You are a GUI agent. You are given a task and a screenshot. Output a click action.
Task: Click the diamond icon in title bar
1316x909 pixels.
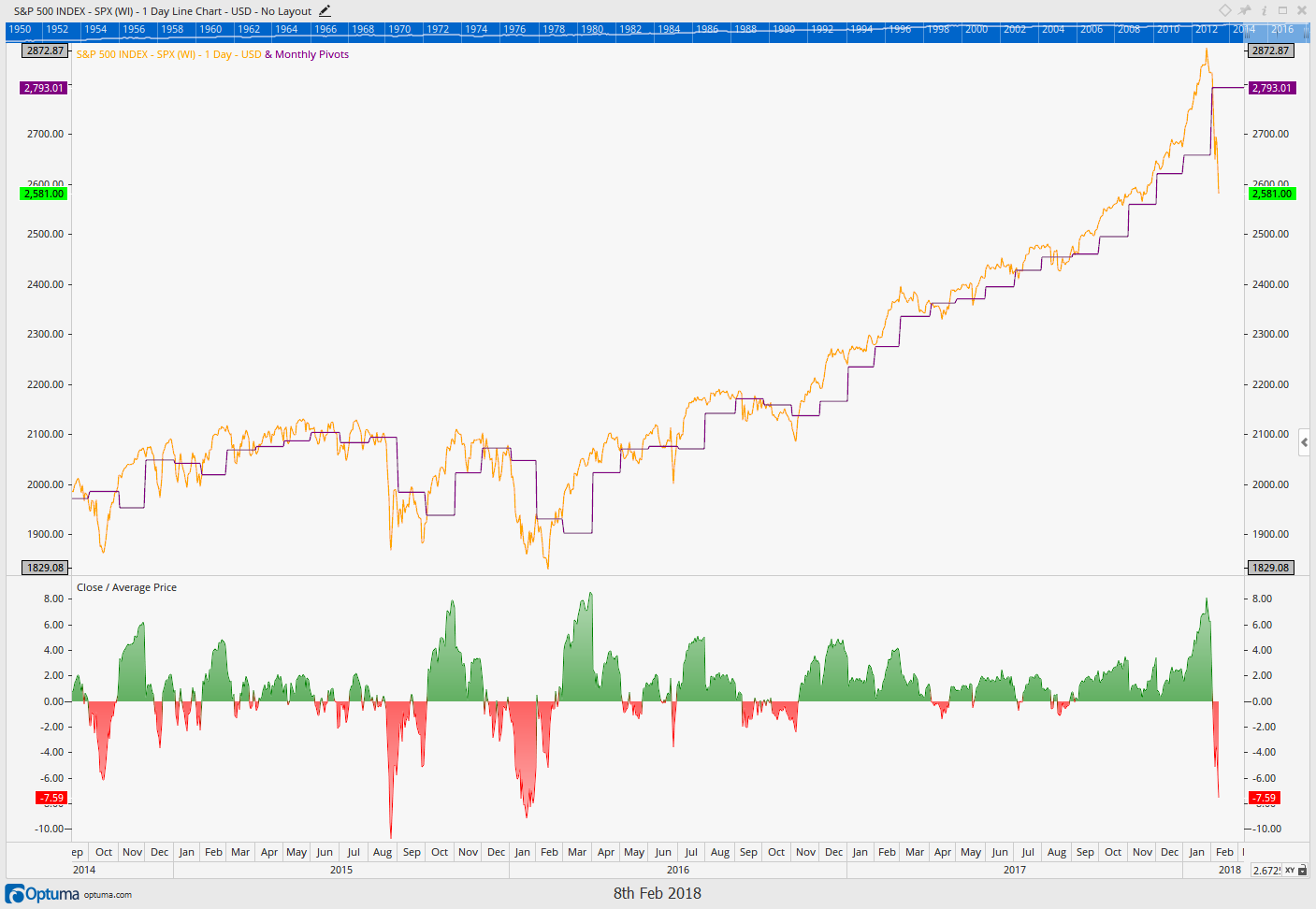[1225, 11]
